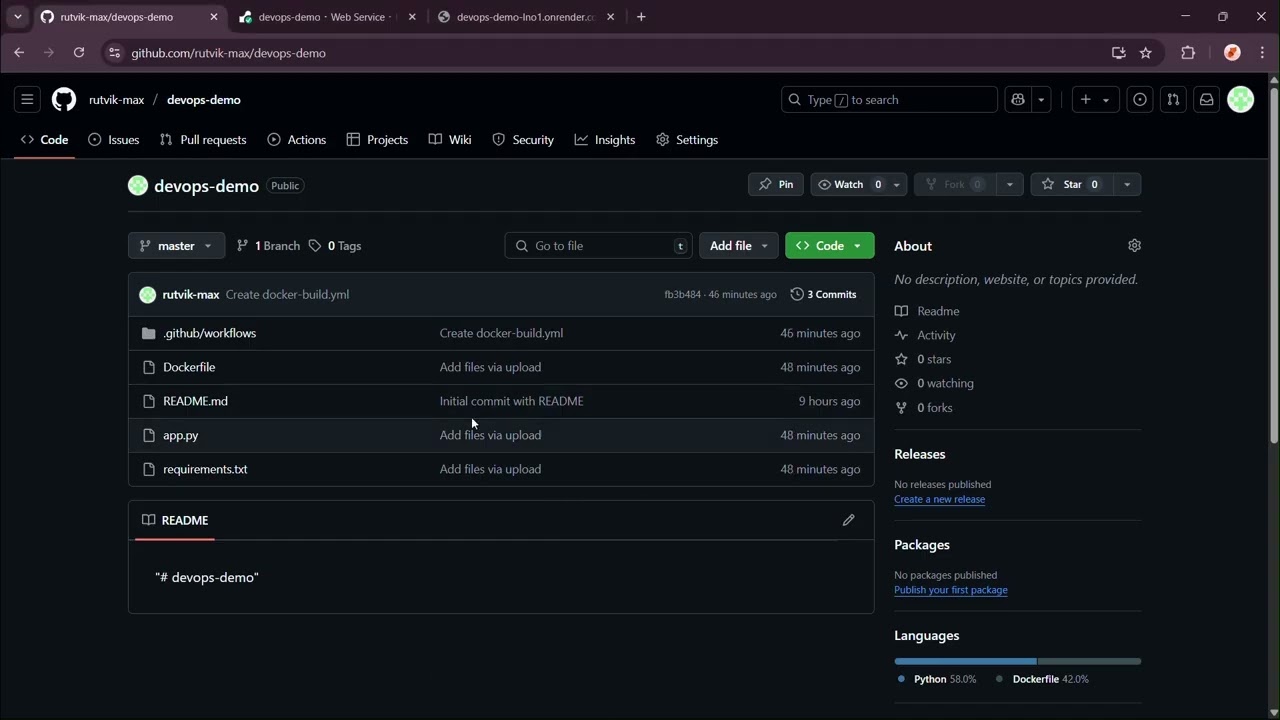Open the user profile avatar menu
1280x720 pixels.
[1241, 100]
